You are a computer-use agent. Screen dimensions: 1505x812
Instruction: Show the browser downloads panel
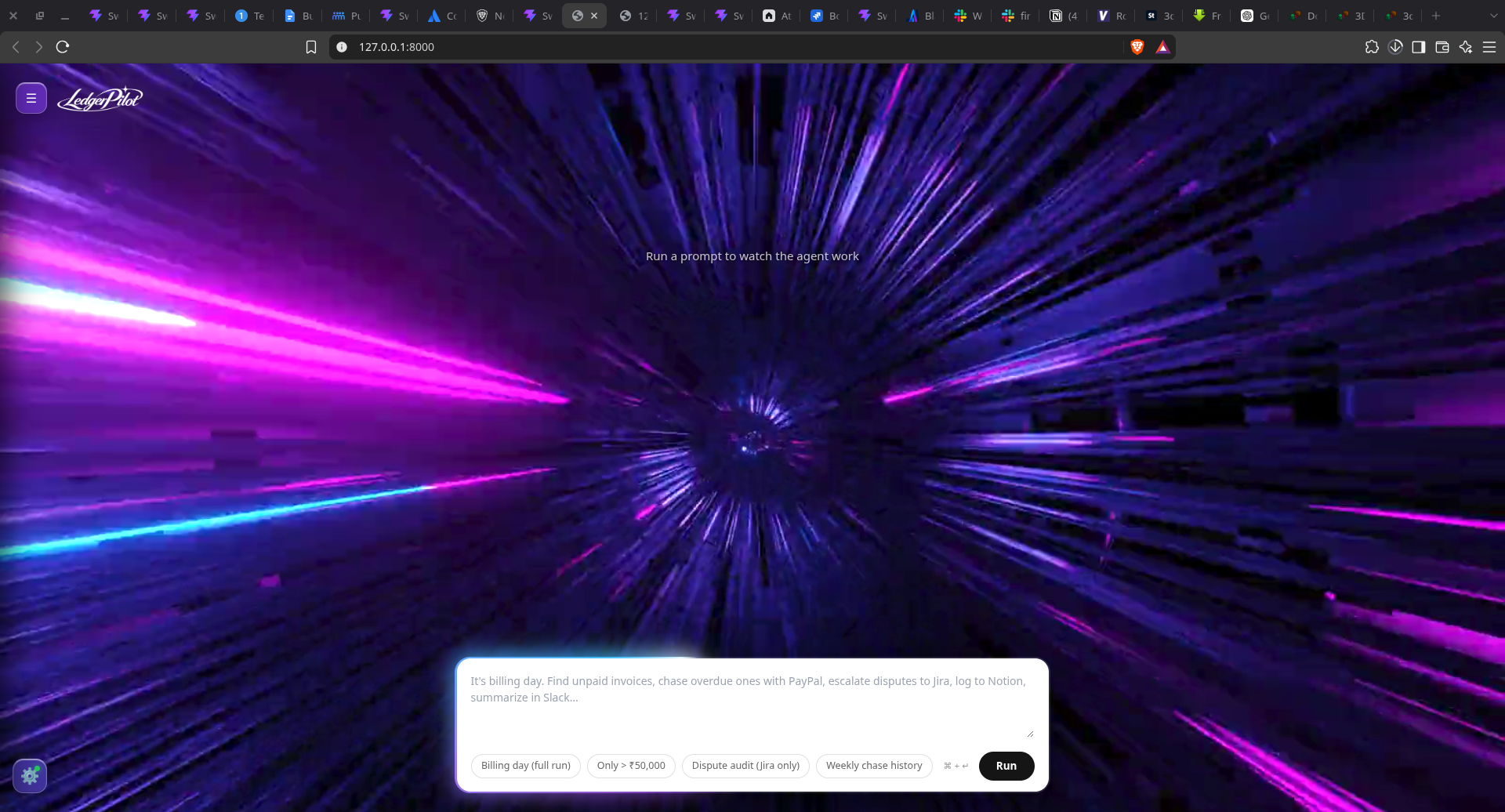[1395, 47]
